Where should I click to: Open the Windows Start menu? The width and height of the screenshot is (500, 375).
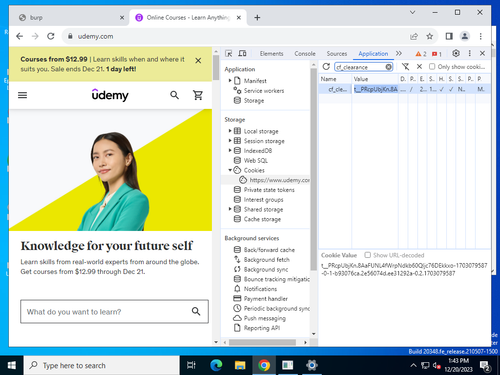[x=11, y=365]
